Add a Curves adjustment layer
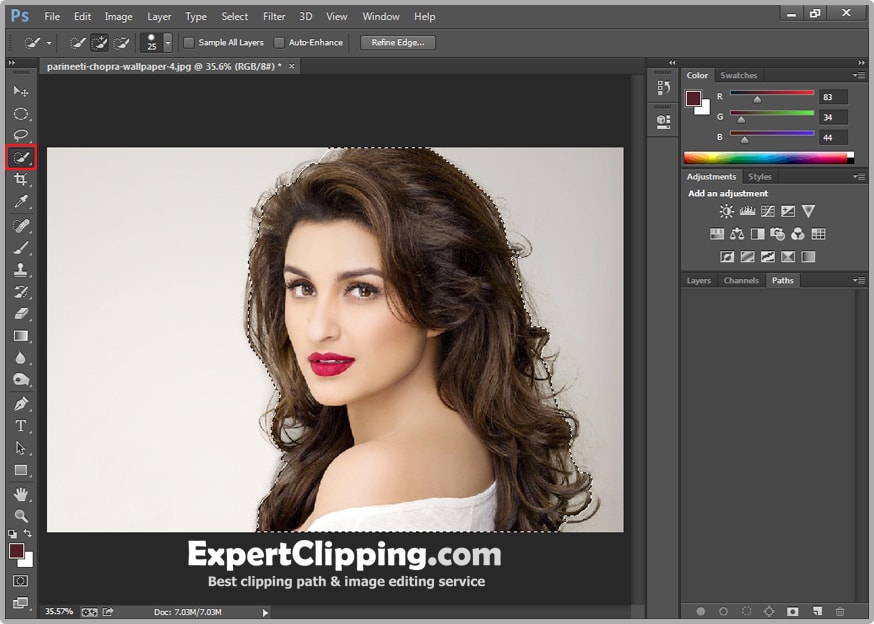Viewport: 874px width, 624px height. pos(767,211)
